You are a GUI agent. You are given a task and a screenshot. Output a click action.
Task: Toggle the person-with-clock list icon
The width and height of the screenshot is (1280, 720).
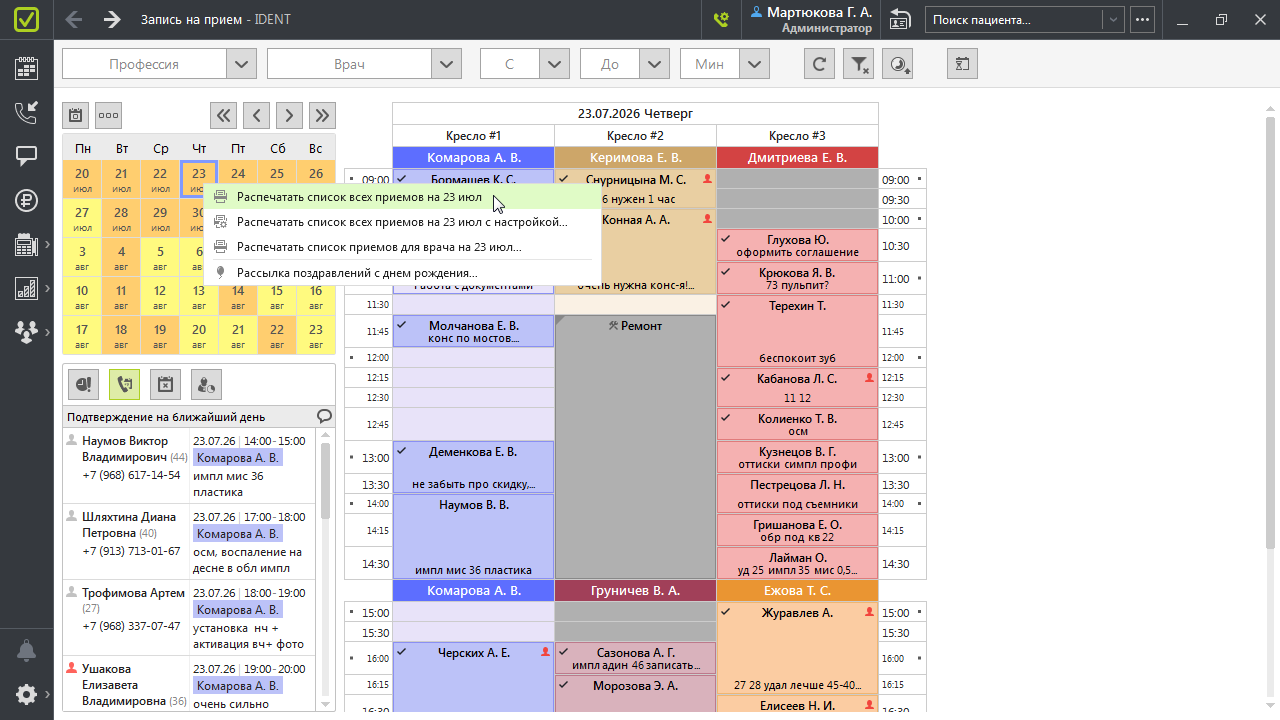tap(206, 383)
